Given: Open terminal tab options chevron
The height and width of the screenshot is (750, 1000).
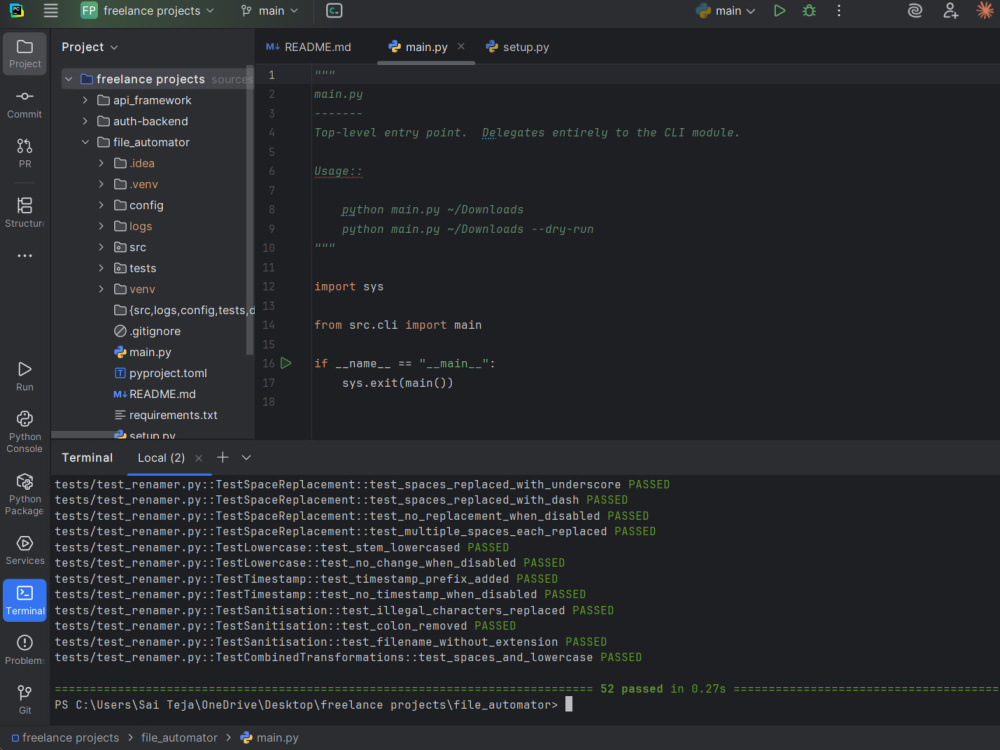Looking at the screenshot, I should (246, 457).
